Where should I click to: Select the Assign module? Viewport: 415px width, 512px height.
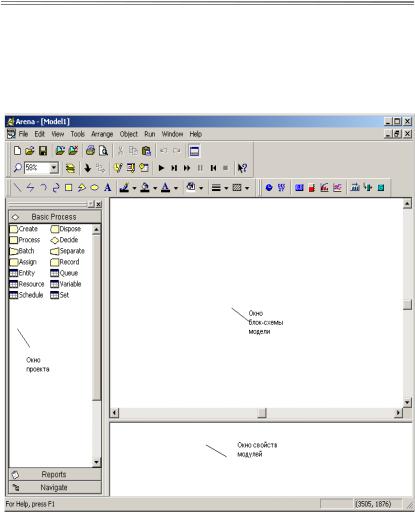(23, 262)
